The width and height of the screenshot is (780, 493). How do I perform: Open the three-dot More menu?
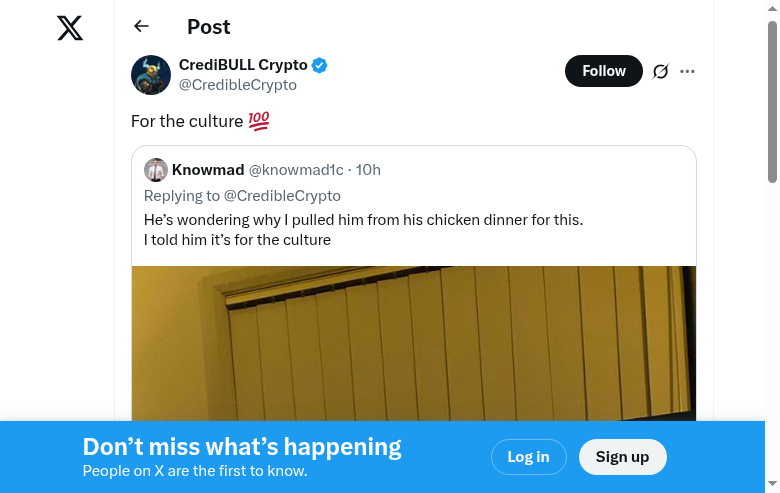coord(687,71)
